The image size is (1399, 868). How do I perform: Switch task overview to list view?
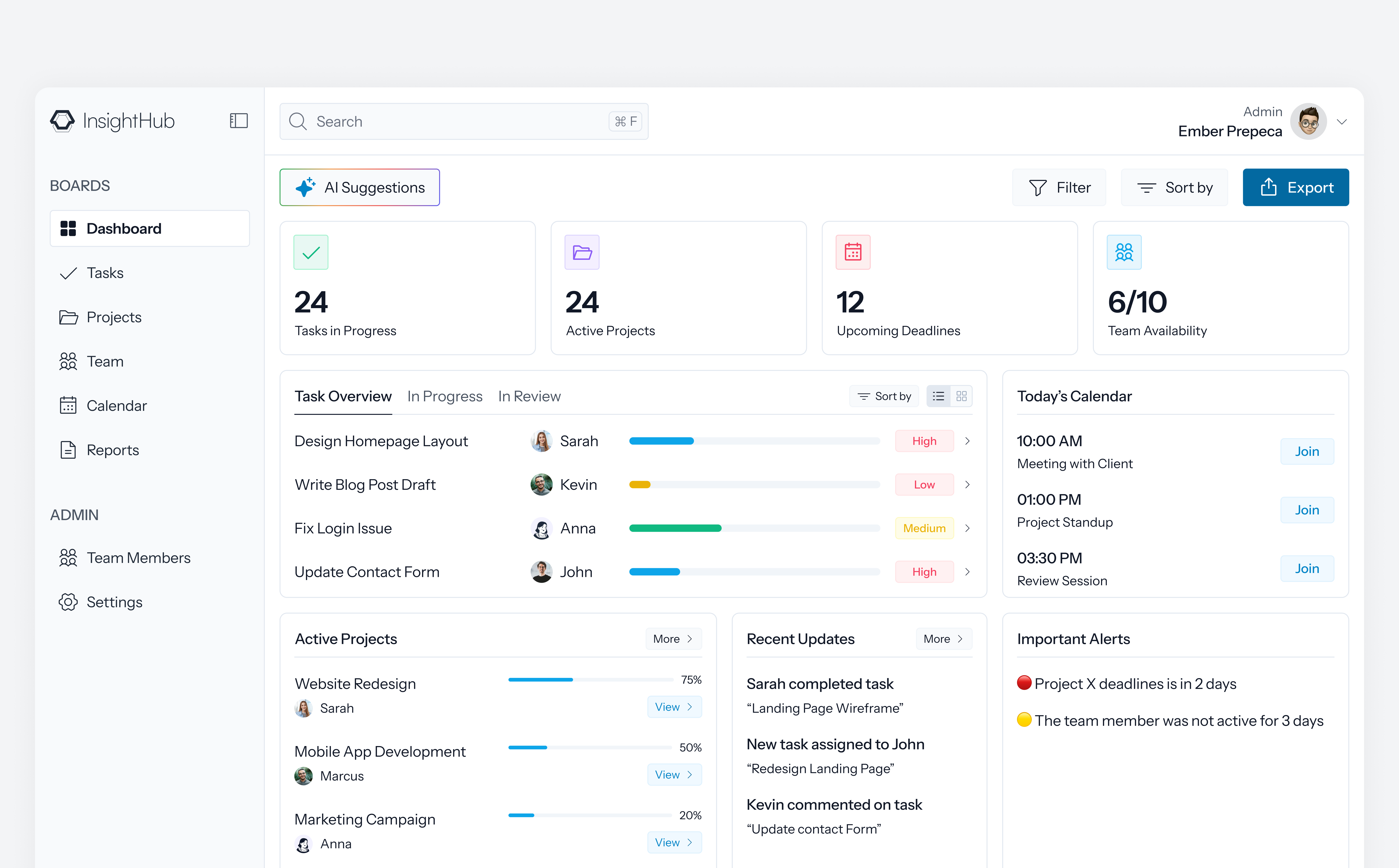pyautogui.click(x=938, y=396)
